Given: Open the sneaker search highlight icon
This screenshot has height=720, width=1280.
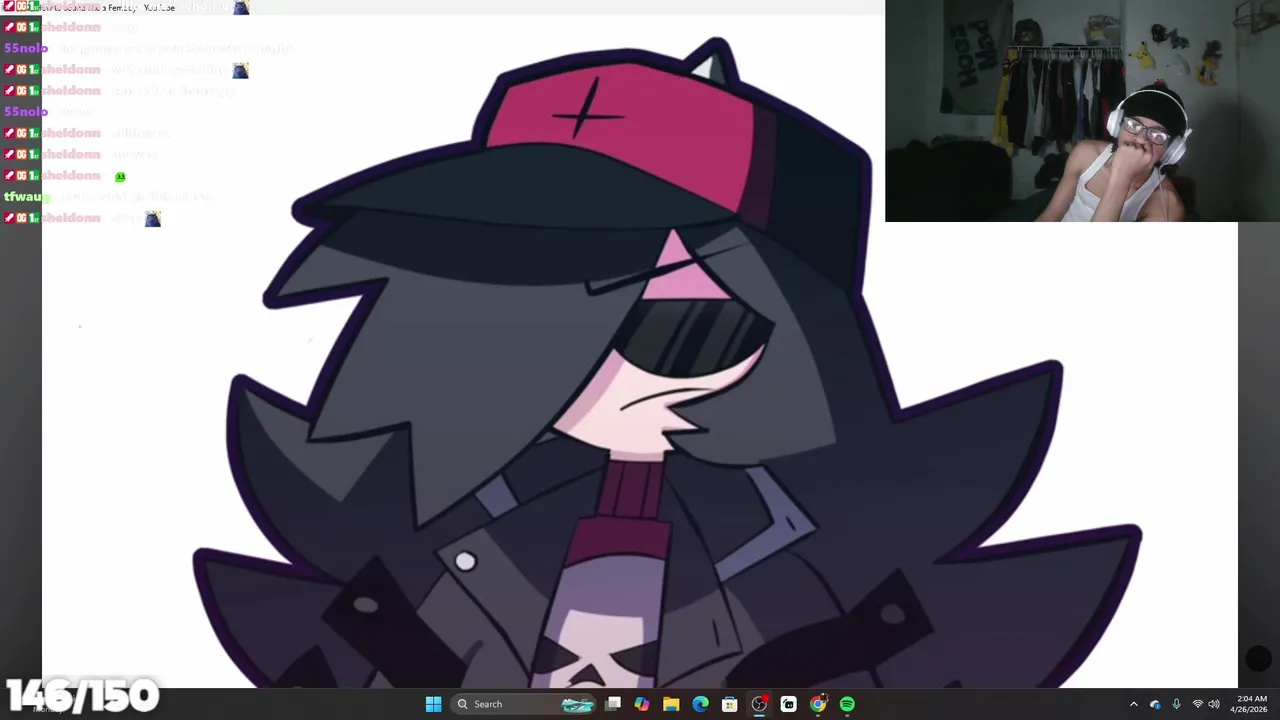Looking at the screenshot, I should pos(578,704).
